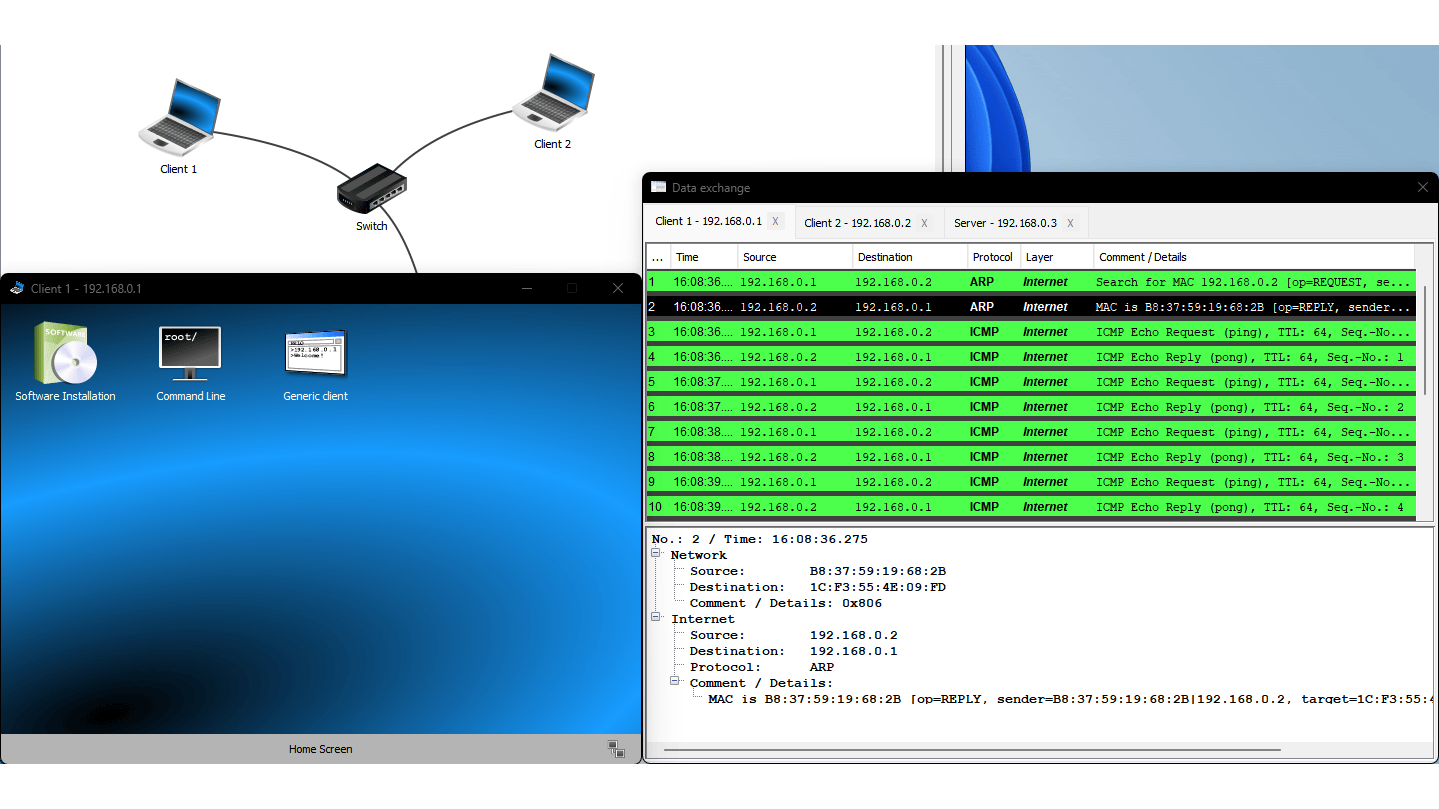
Task: Select the 'Protocol: ARP' tree line
Action: [761, 667]
